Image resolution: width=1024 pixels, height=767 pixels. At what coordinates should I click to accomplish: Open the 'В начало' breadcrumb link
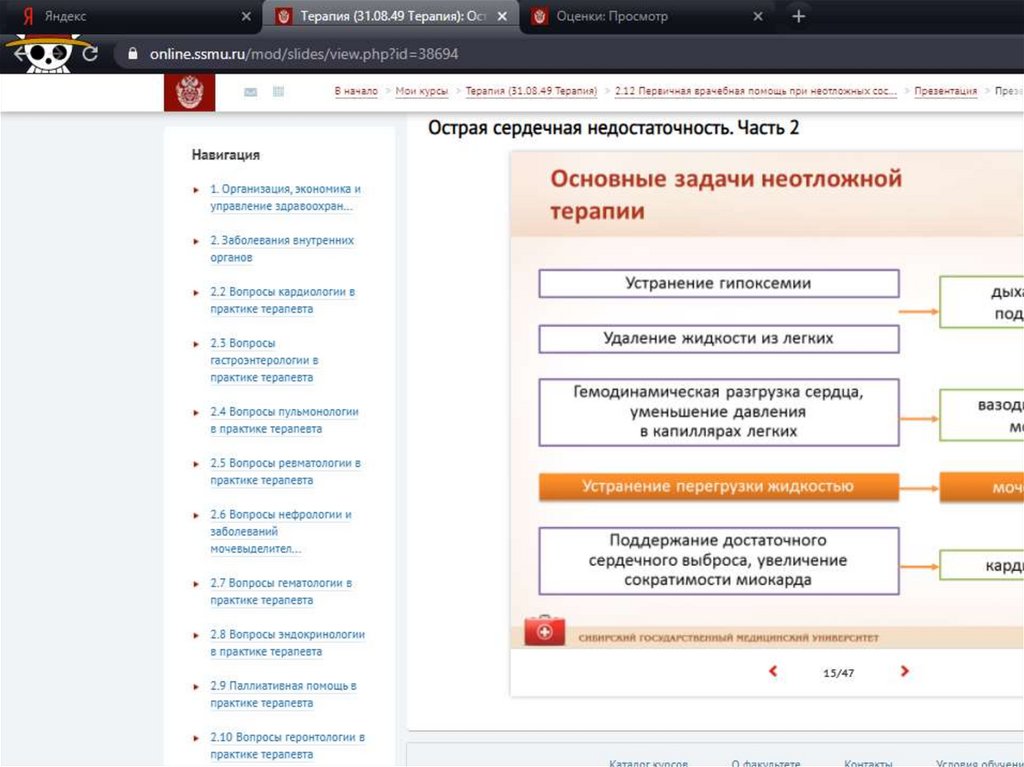tap(356, 91)
